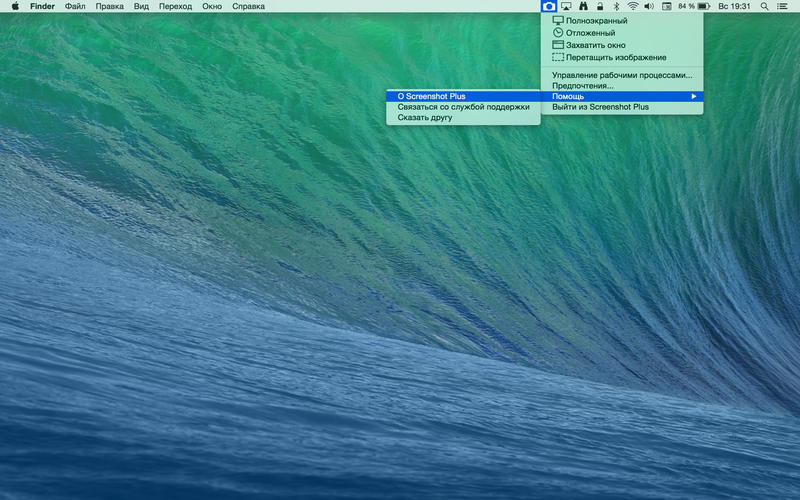Expand the Помощь submenu arrow
Image resolution: width=800 pixels, height=500 pixels.
pos(693,96)
